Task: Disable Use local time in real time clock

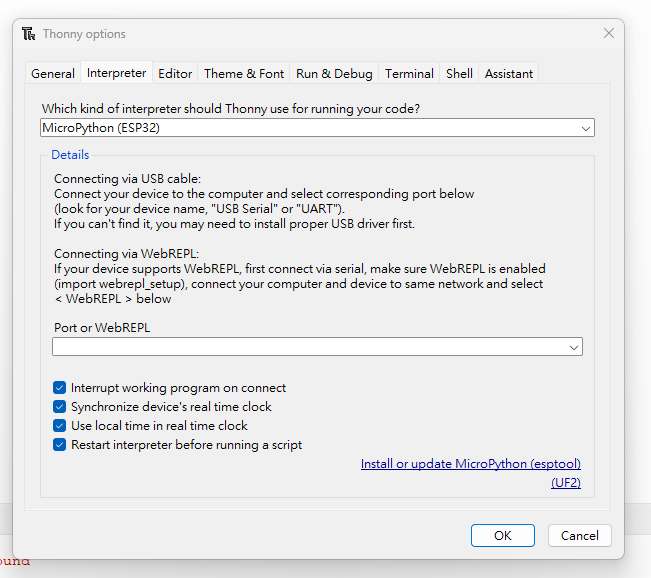Action: [59, 426]
